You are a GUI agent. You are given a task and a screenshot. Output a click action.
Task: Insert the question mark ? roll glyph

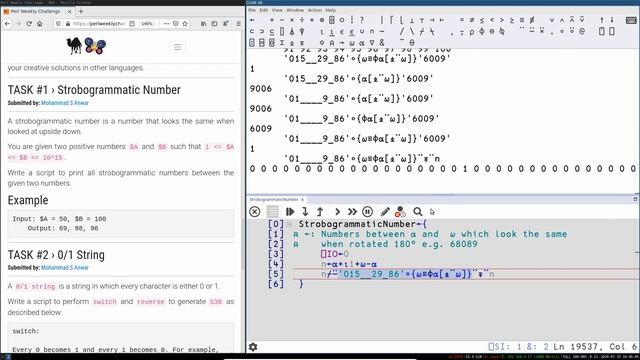(362, 20)
